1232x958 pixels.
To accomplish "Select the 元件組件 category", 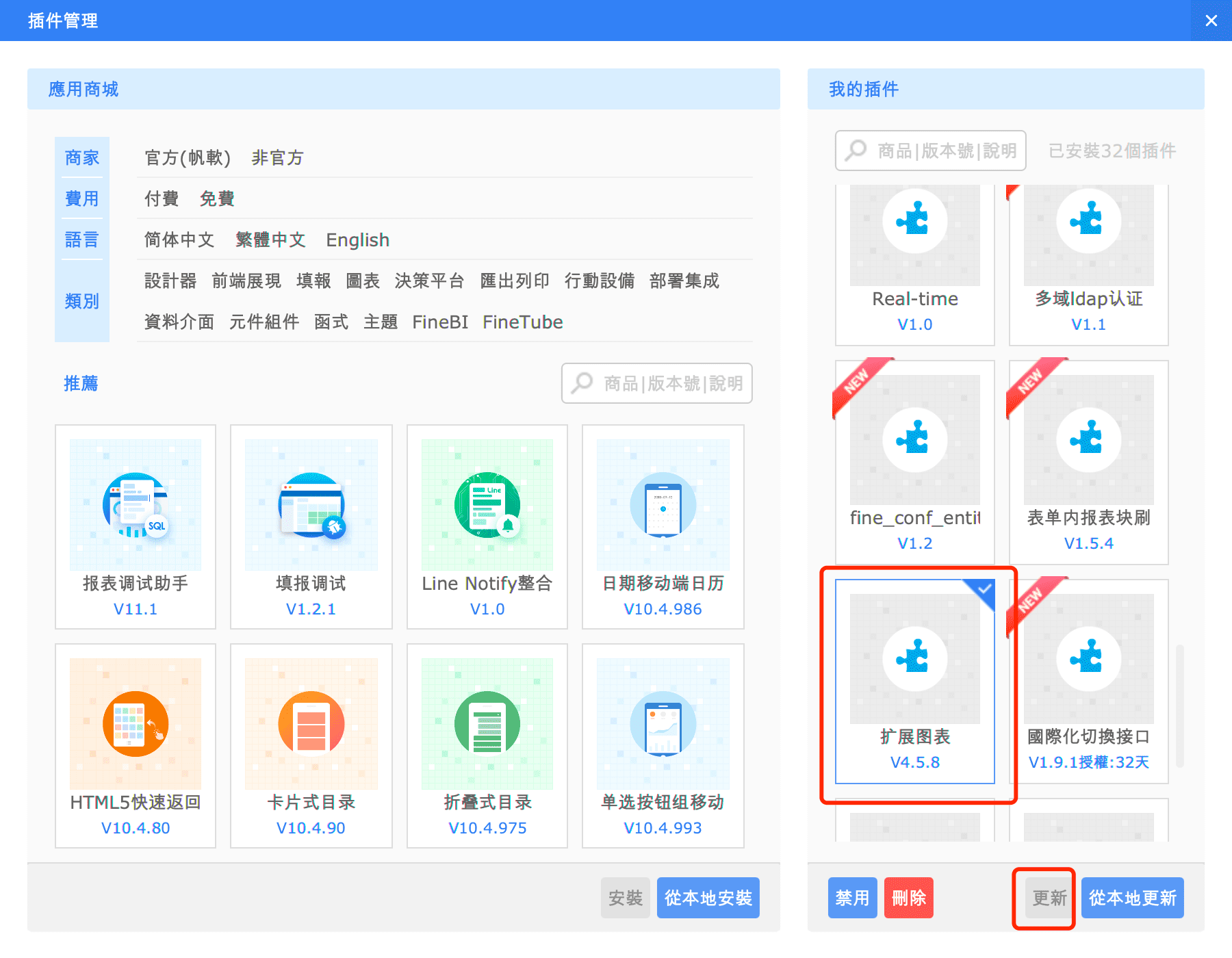I will 264,322.
